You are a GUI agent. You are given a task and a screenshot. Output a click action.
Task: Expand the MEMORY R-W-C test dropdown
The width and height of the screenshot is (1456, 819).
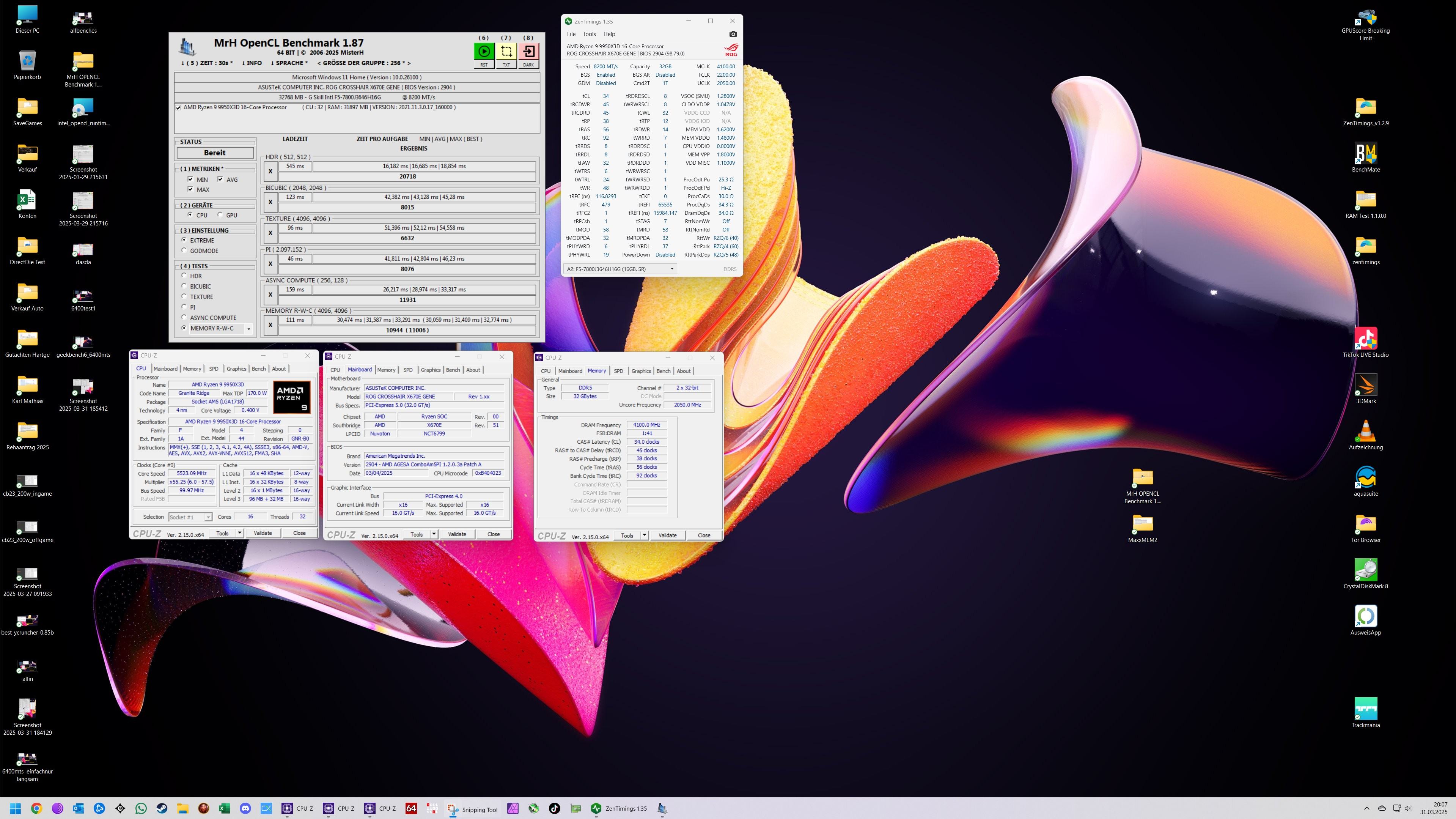click(249, 329)
